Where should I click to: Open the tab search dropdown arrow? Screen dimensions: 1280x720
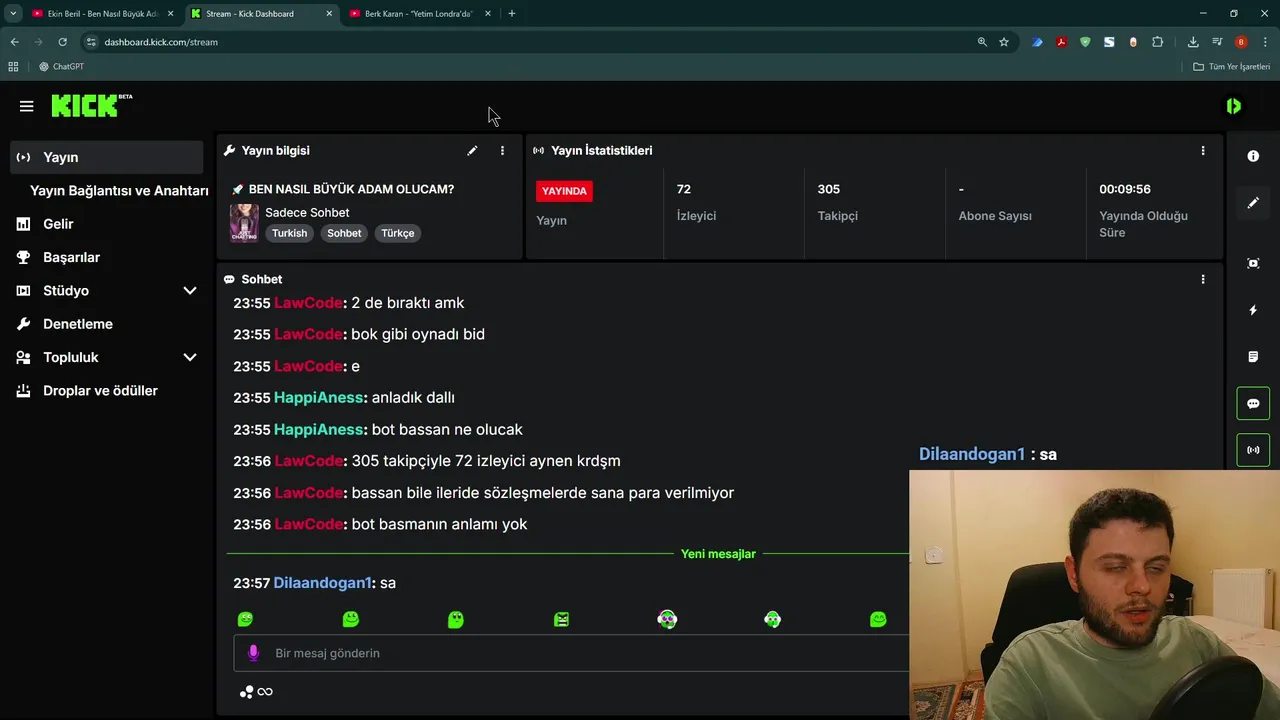click(12, 14)
